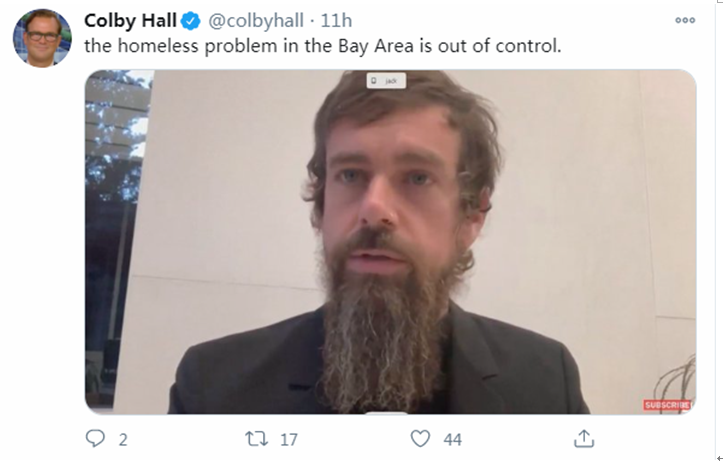This screenshot has height=470, width=723.
Task: Click the Colby Hall display name
Action: [130, 21]
